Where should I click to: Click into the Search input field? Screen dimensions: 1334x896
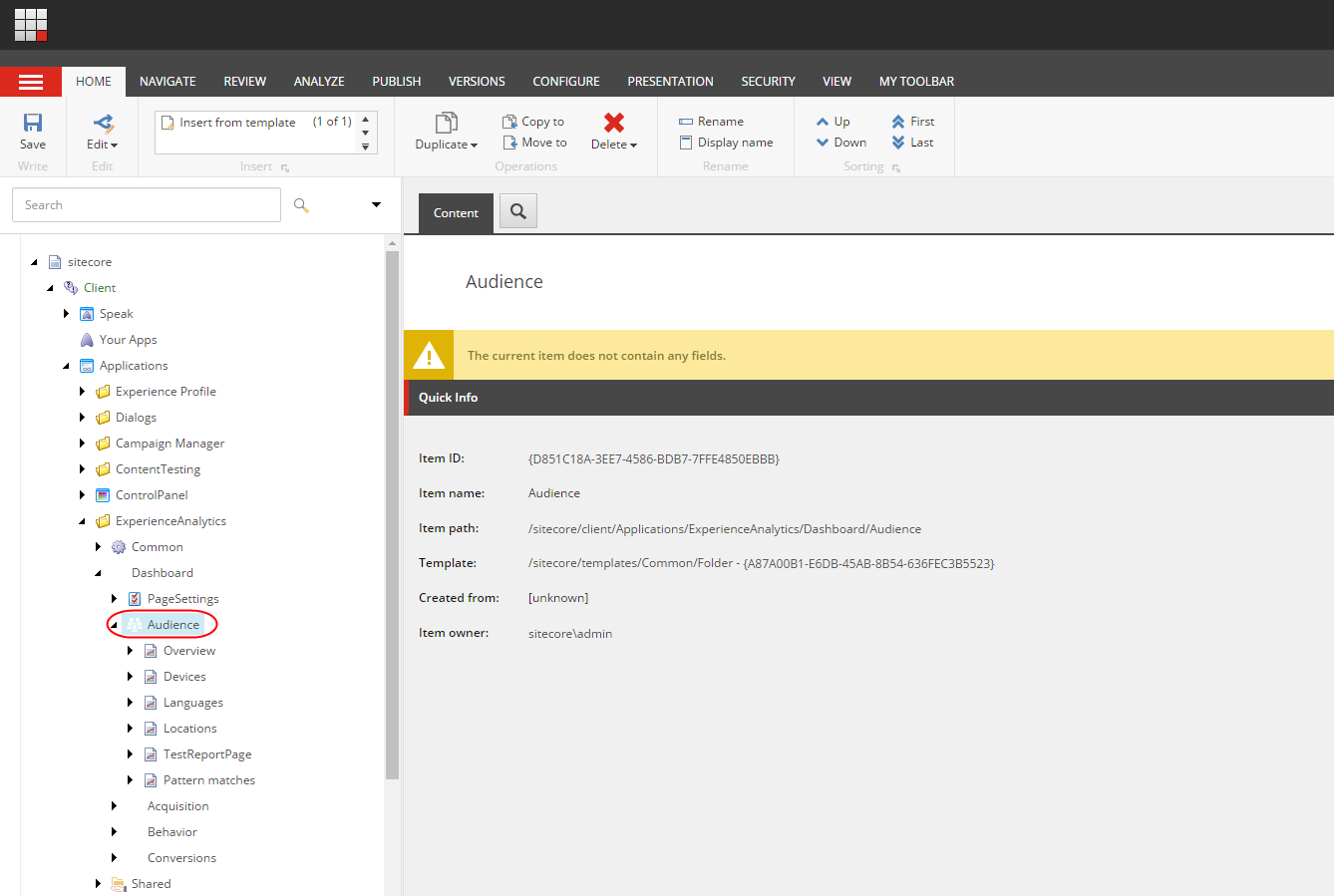click(x=147, y=205)
